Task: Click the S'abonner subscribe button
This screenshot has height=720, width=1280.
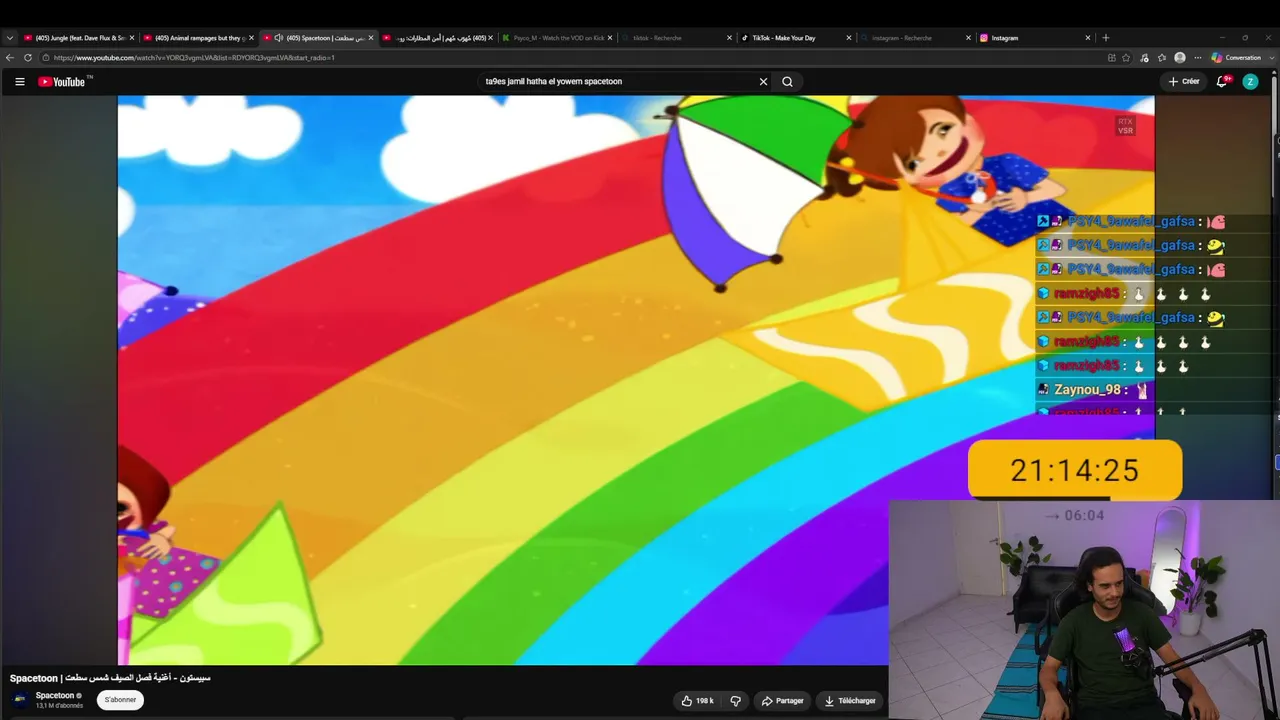Action: click(120, 700)
